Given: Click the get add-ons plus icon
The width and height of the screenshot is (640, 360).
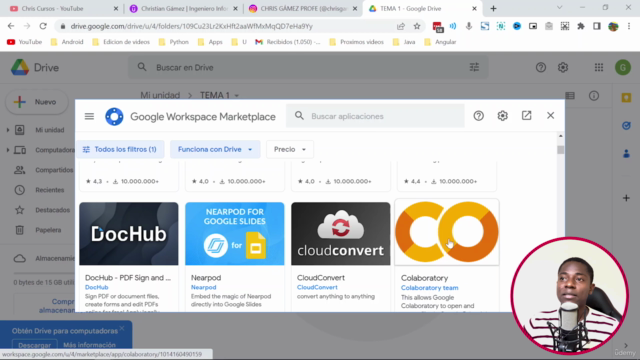Looking at the screenshot, I should tap(626, 198).
